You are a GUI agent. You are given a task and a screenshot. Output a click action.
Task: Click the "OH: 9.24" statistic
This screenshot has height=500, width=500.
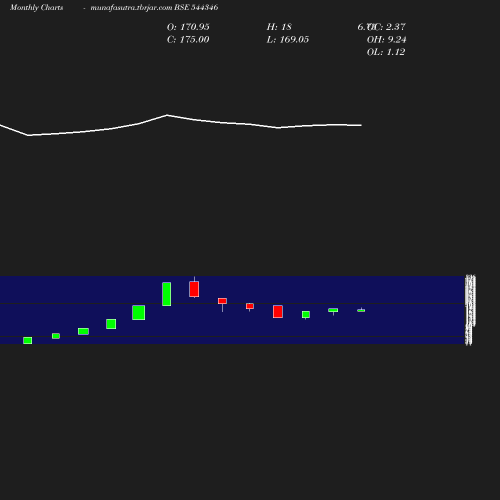(386, 40)
